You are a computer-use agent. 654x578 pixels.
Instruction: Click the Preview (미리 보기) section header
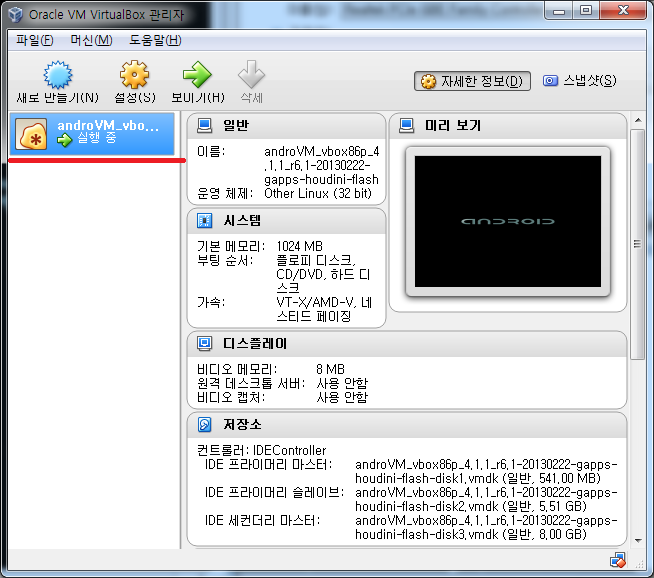508,126
